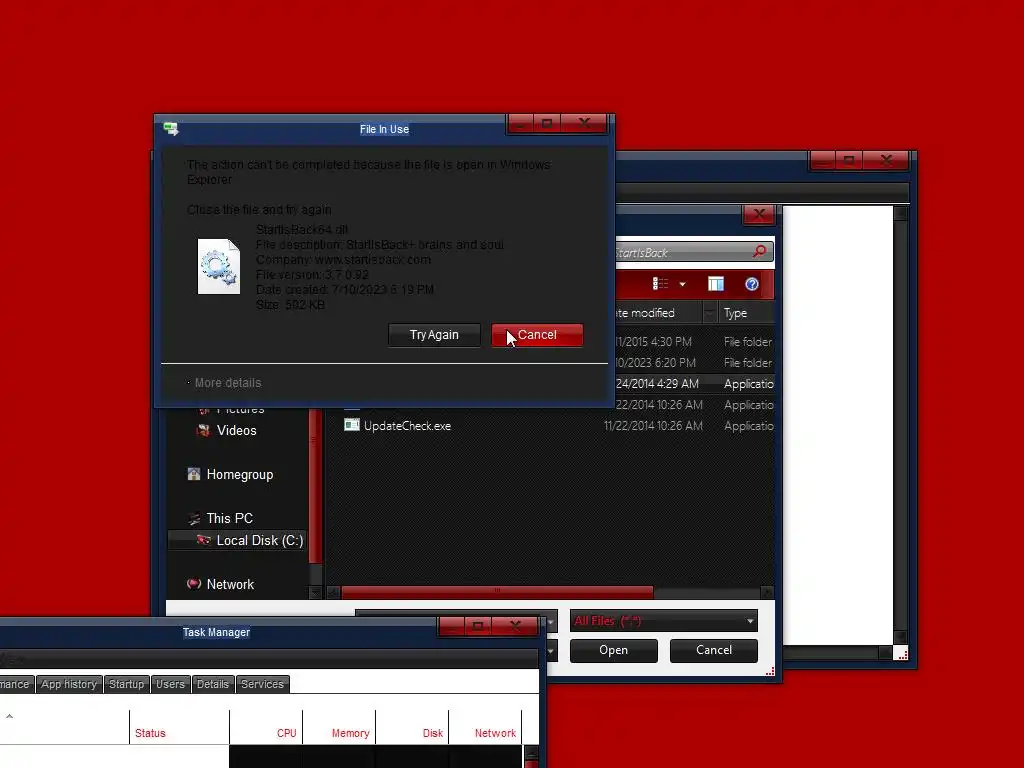The height and width of the screenshot is (768, 1024).
Task: Click the Homegroup icon
Action: (193, 474)
